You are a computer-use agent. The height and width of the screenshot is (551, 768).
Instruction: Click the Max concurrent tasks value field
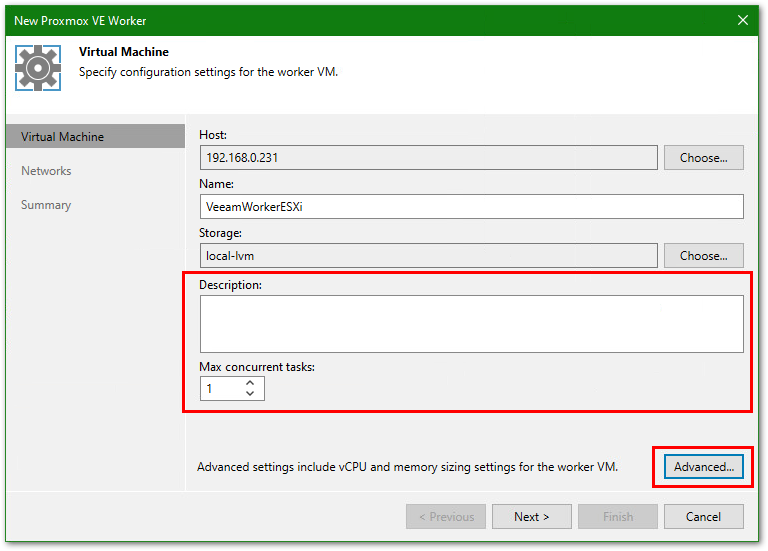pyautogui.click(x=220, y=389)
